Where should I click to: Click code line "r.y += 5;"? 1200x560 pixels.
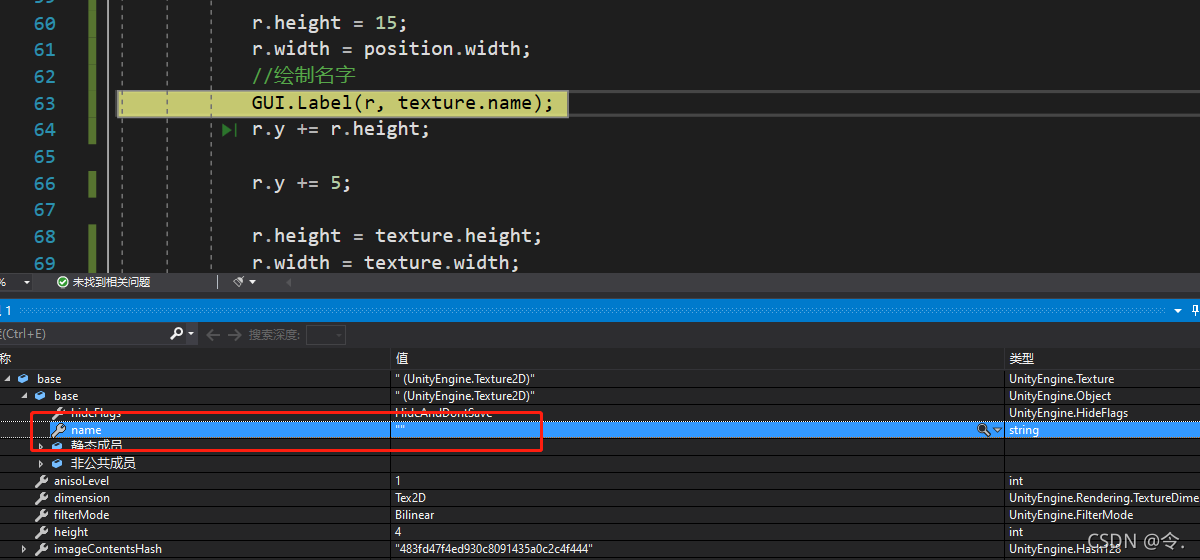pyautogui.click(x=301, y=183)
